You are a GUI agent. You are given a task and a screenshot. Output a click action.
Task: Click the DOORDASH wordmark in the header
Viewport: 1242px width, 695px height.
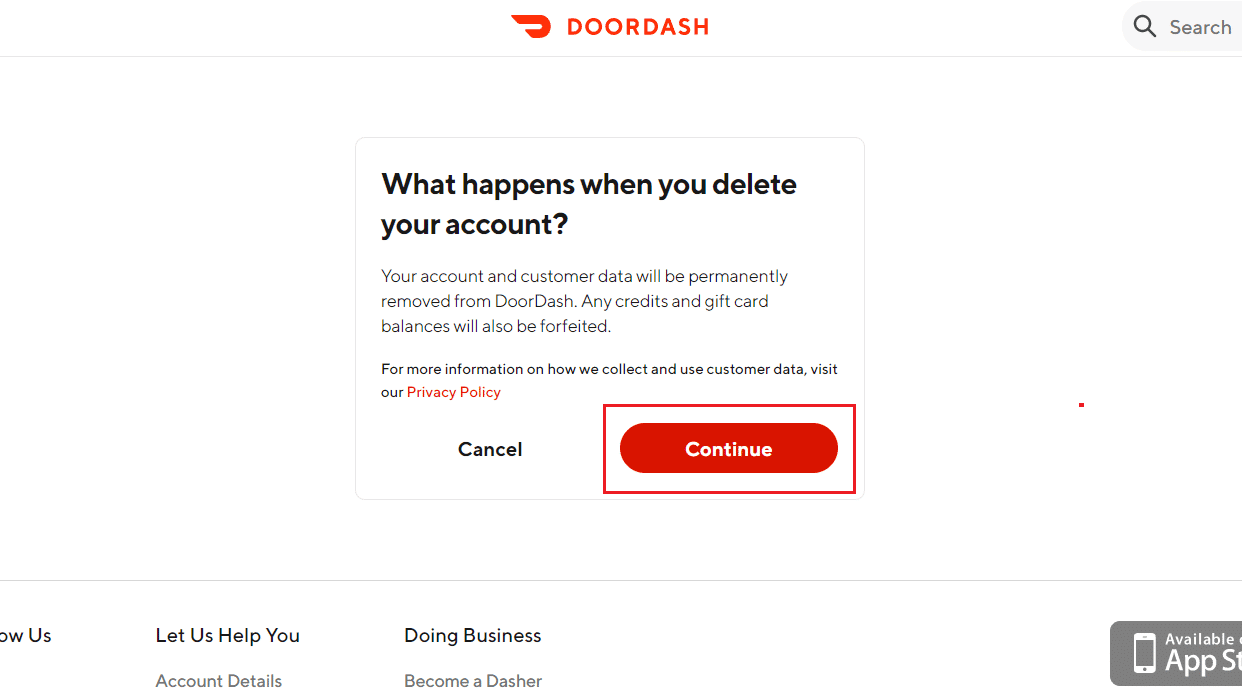[637, 27]
